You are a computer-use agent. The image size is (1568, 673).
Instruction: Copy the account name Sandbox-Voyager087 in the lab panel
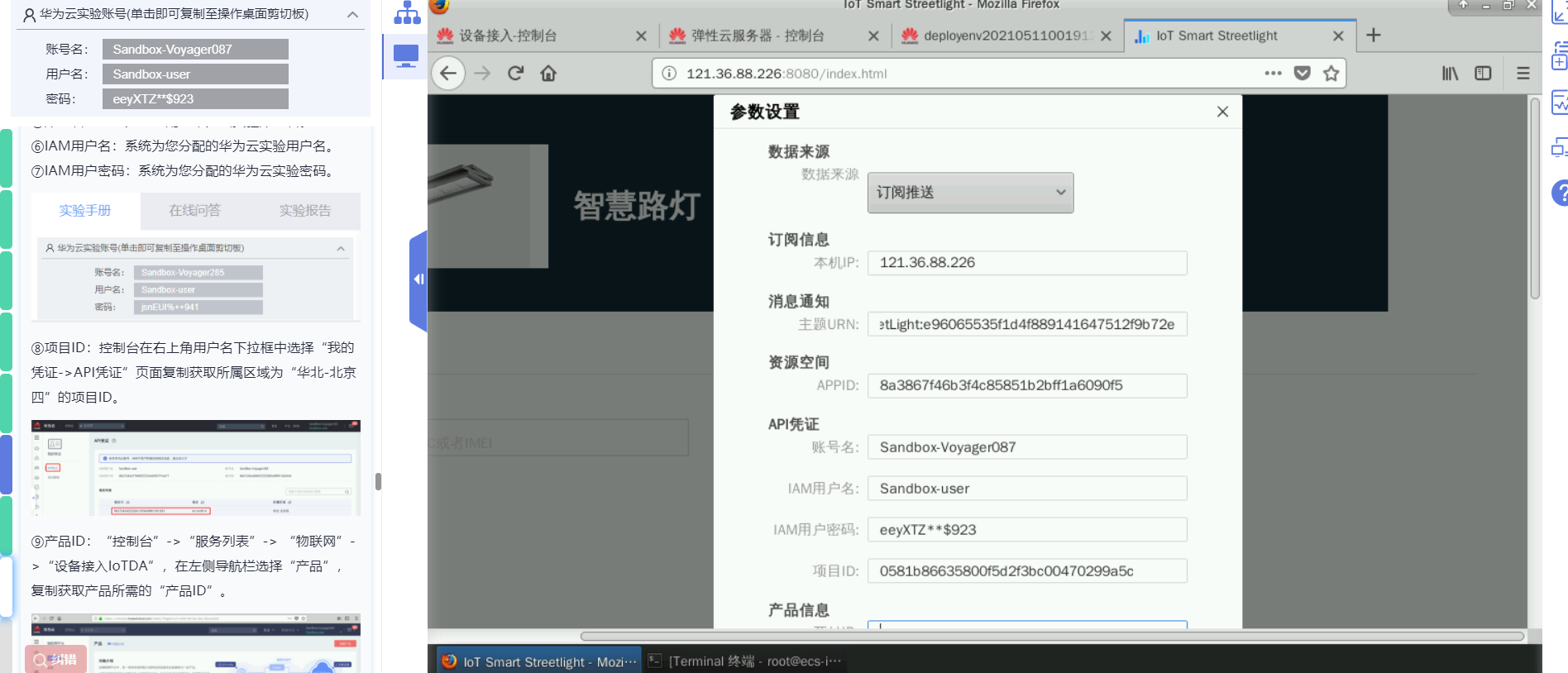[x=195, y=50]
